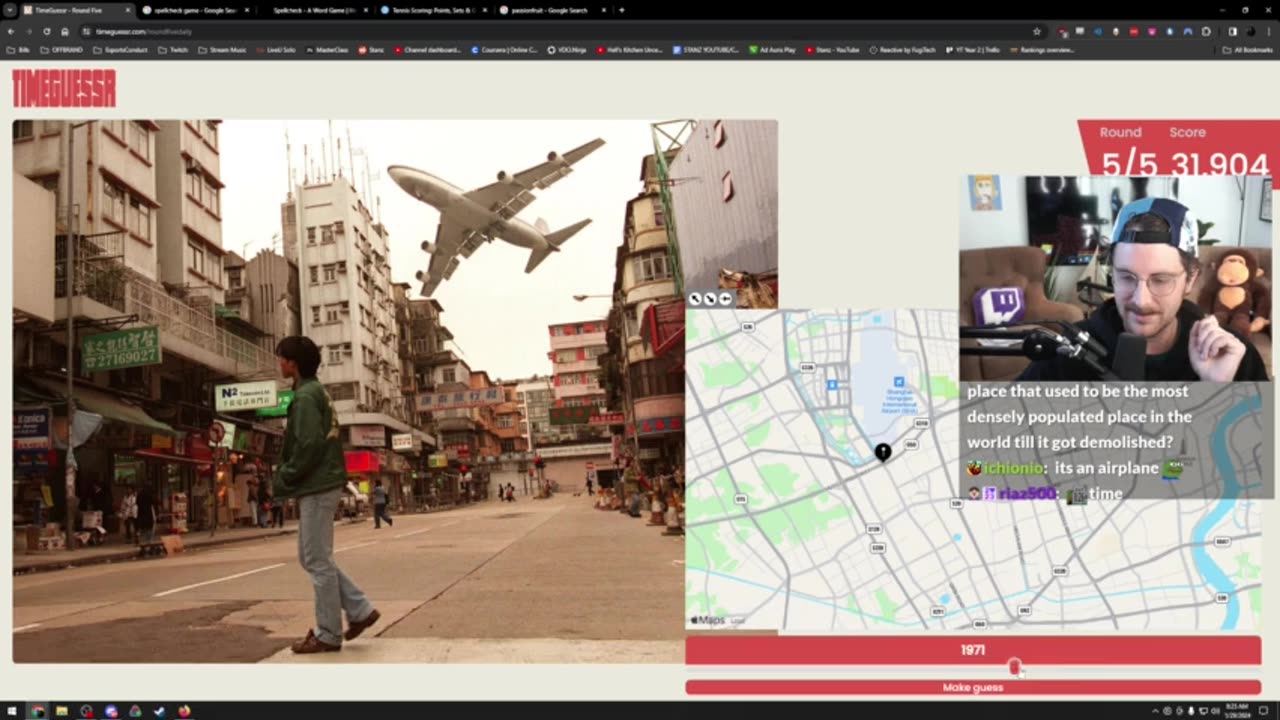This screenshot has width=1280, height=720.
Task: Open the tab search dropdown arrow
Action: (9, 10)
